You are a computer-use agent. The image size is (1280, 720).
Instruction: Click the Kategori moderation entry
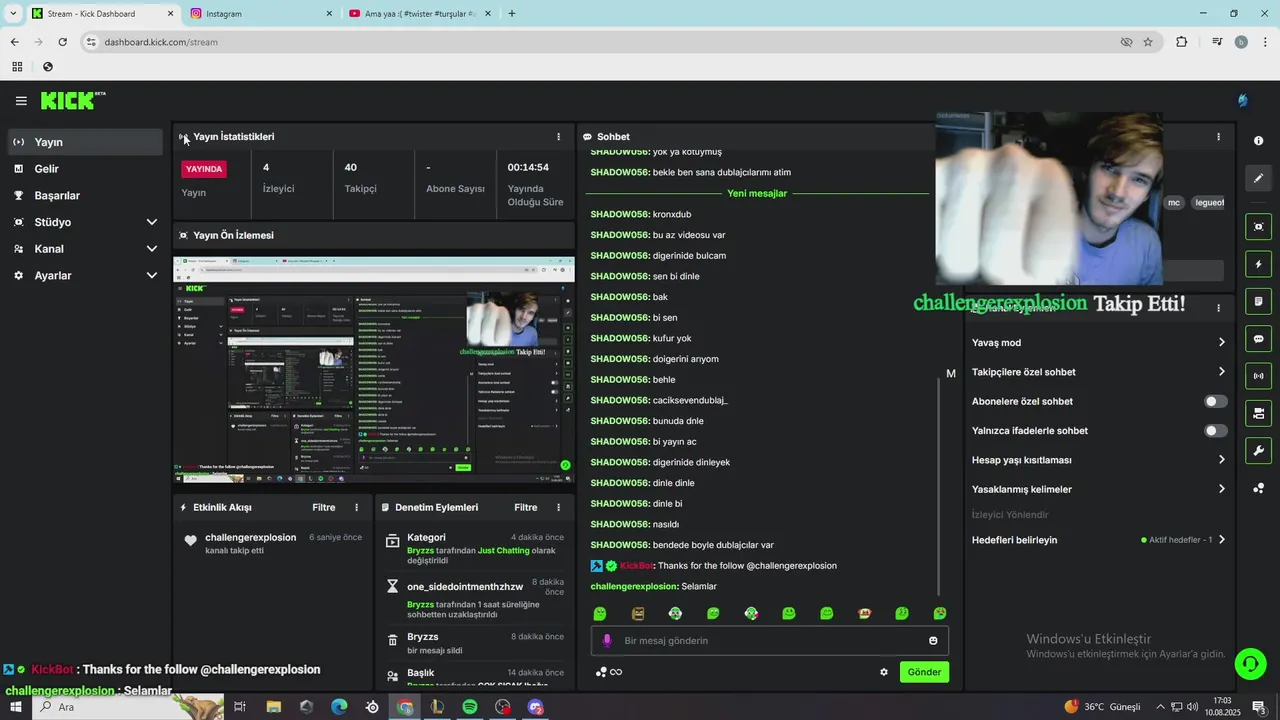475,548
